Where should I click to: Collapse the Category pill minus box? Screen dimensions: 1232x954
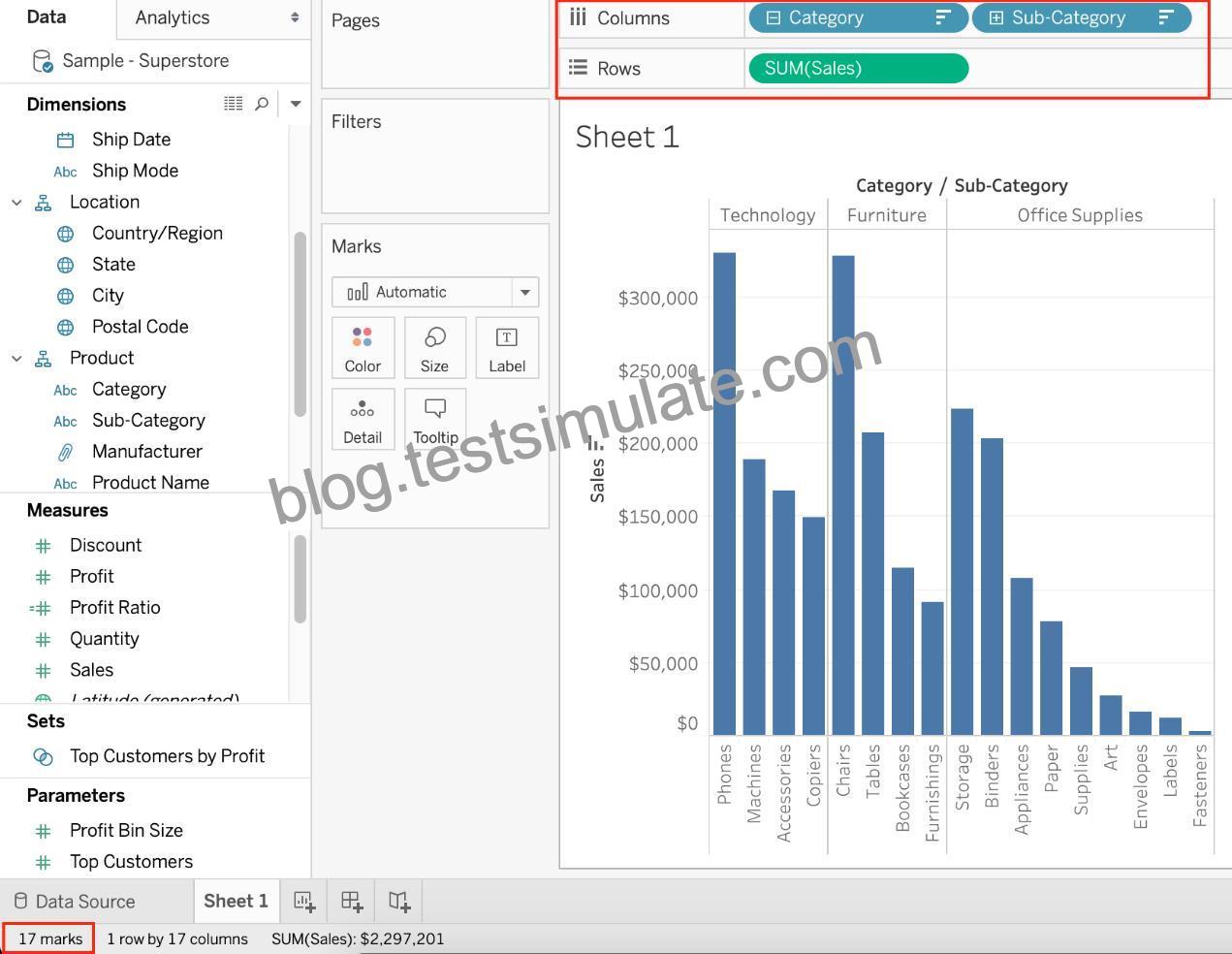(x=774, y=17)
